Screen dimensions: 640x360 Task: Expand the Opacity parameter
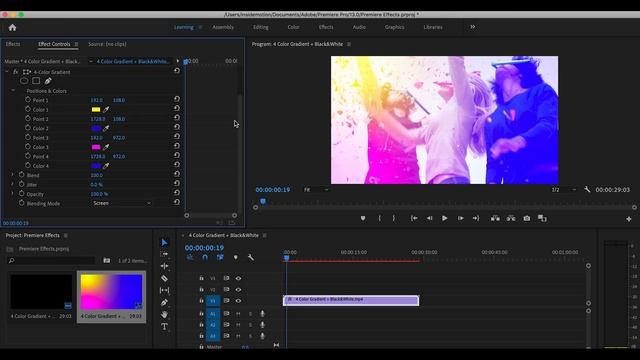(x=12, y=193)
